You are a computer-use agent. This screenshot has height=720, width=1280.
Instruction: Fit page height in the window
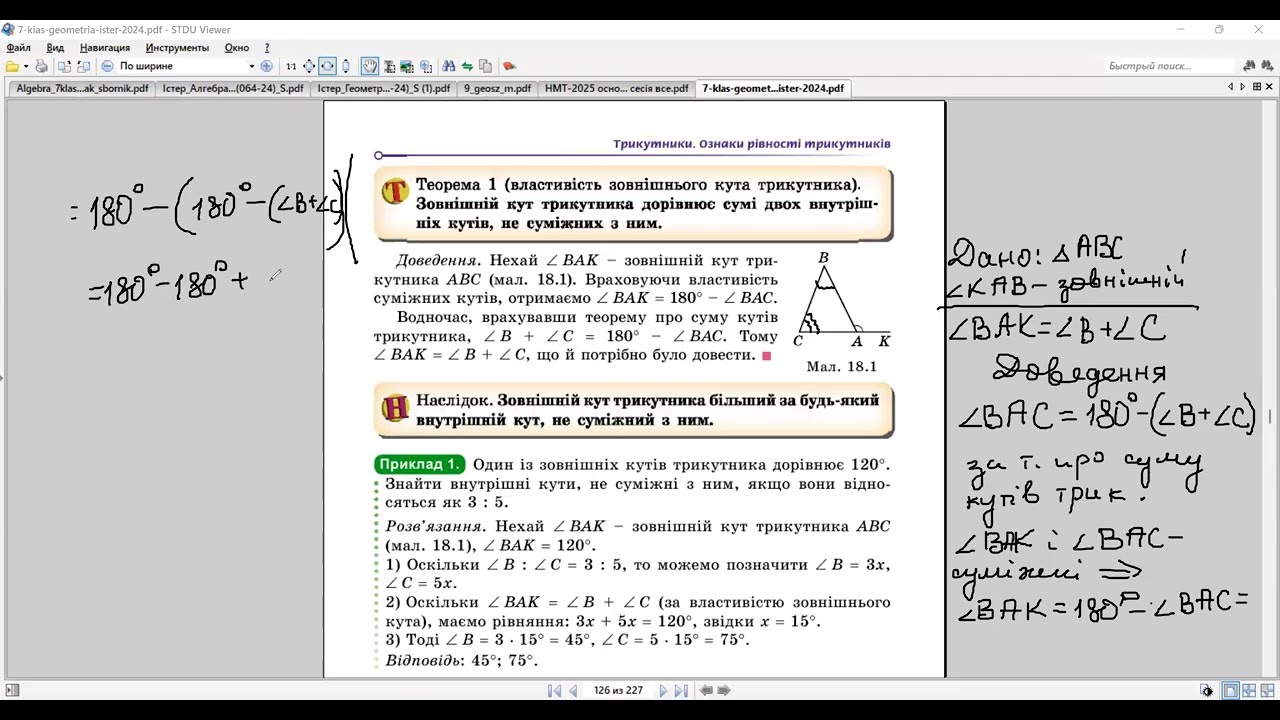point(346,66)
